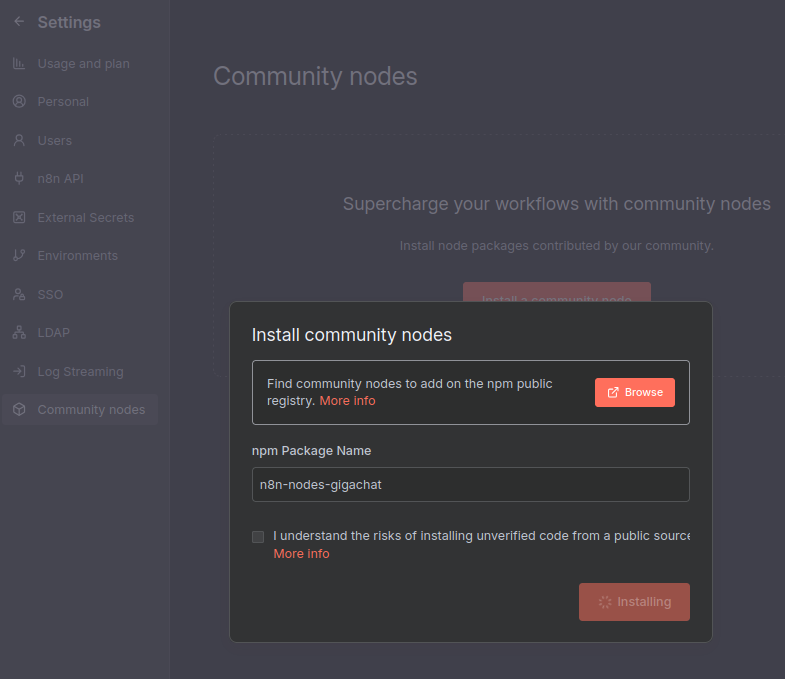
Task: Click the Settings heading text
Action: point(69,22)
